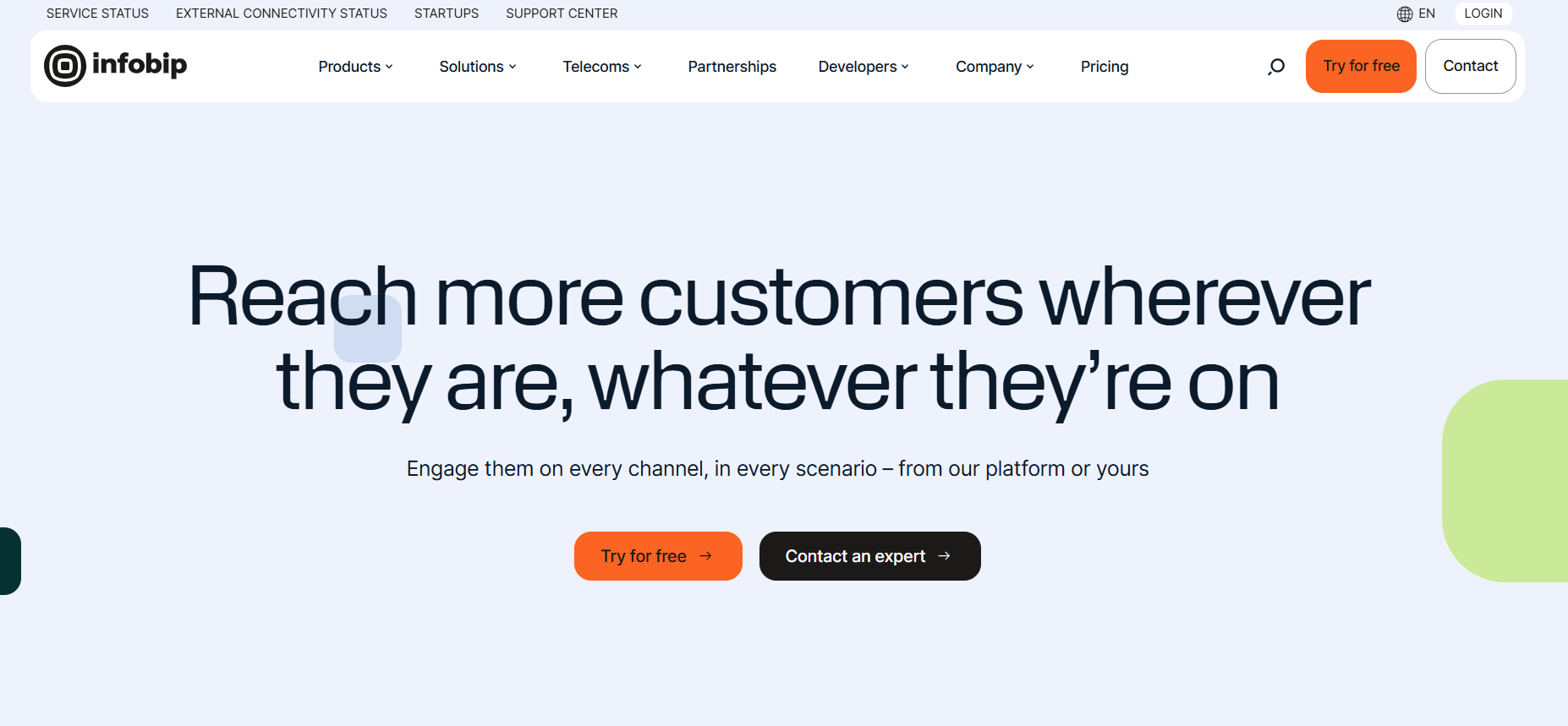1568x726 pixels.
Task: Expand the Solutions dropdown menu
Action: point(478,67)
